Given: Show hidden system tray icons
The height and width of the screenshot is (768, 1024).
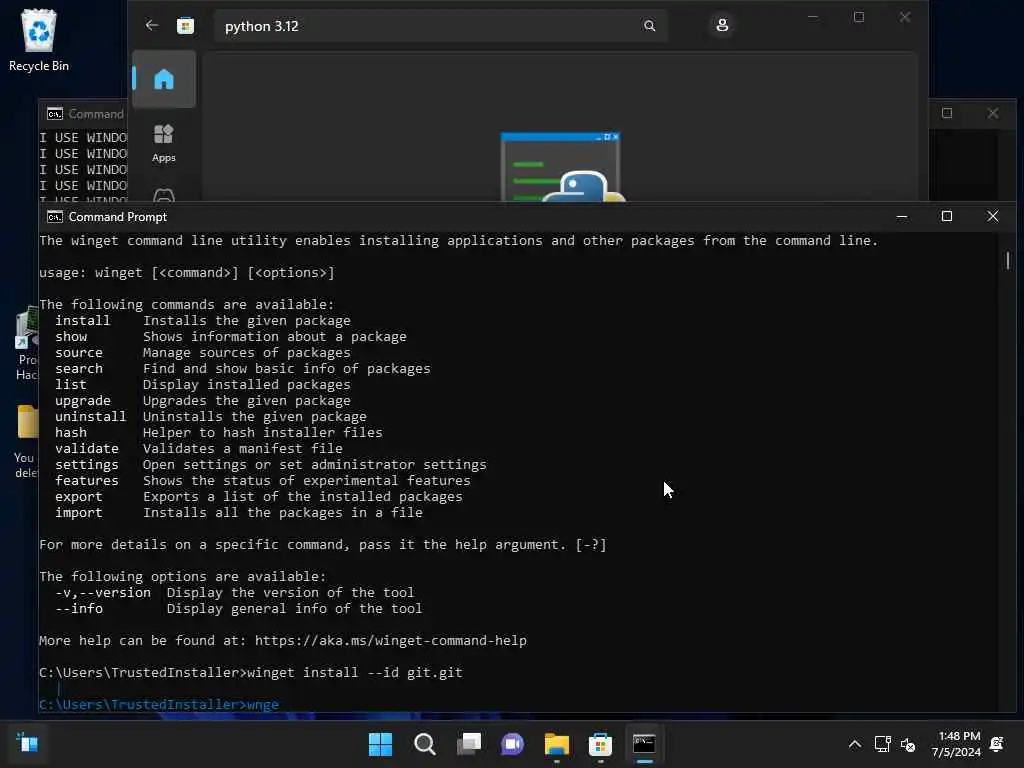Looking at the screenshot, I should point(855,744).
